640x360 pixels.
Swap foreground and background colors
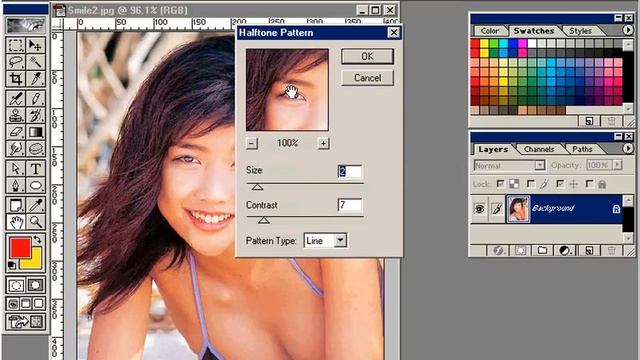37,240
